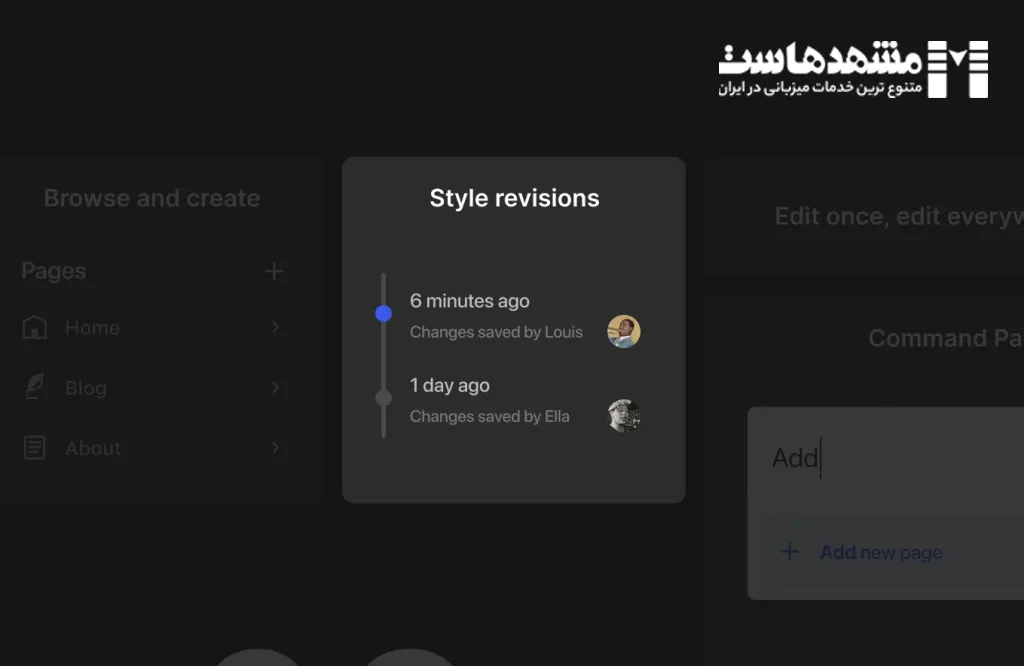Select the 6 minutes ago revision
Viewport: 1024px width, 666px height.
click(470, 301)
